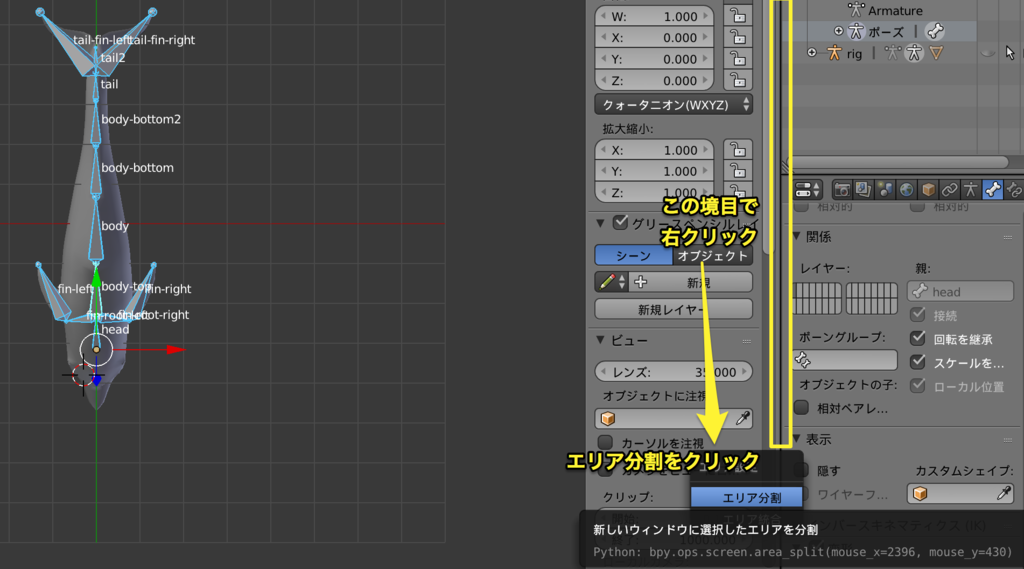The height and width of the screenshot is (569, 1024).
Task: Collapse the 表示 panel
Action: point(797,438)
